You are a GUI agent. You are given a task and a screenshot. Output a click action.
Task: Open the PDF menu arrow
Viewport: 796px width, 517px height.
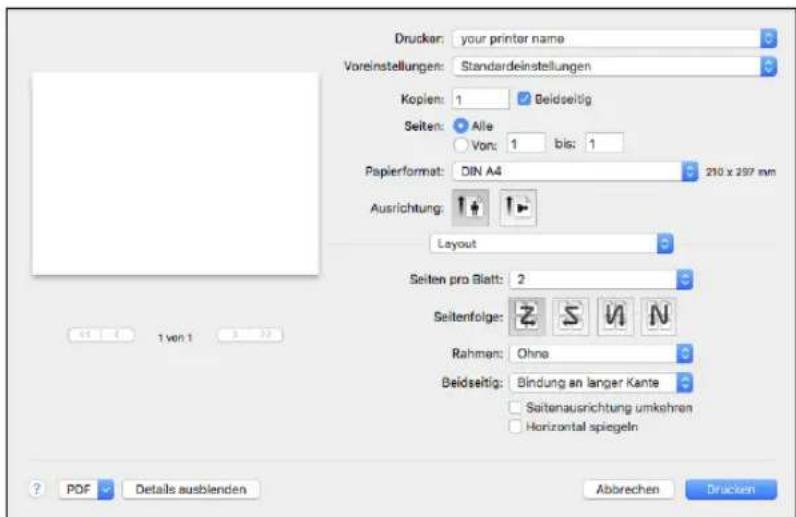click(106, 490)
